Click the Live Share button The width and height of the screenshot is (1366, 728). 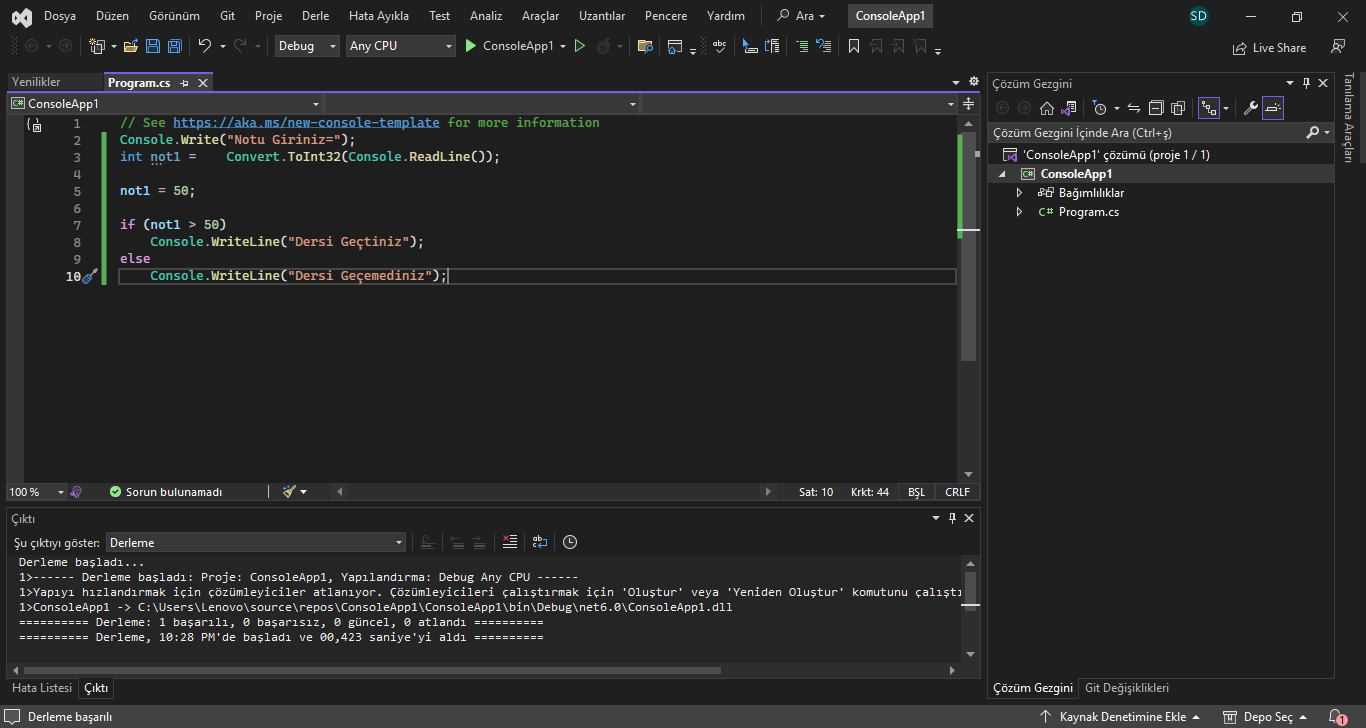pos(1270,47)
